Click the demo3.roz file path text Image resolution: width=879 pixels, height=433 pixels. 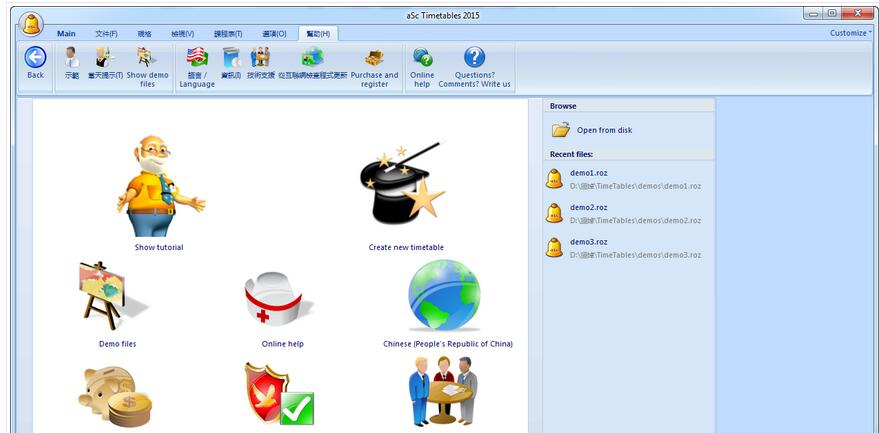[636, 255]
